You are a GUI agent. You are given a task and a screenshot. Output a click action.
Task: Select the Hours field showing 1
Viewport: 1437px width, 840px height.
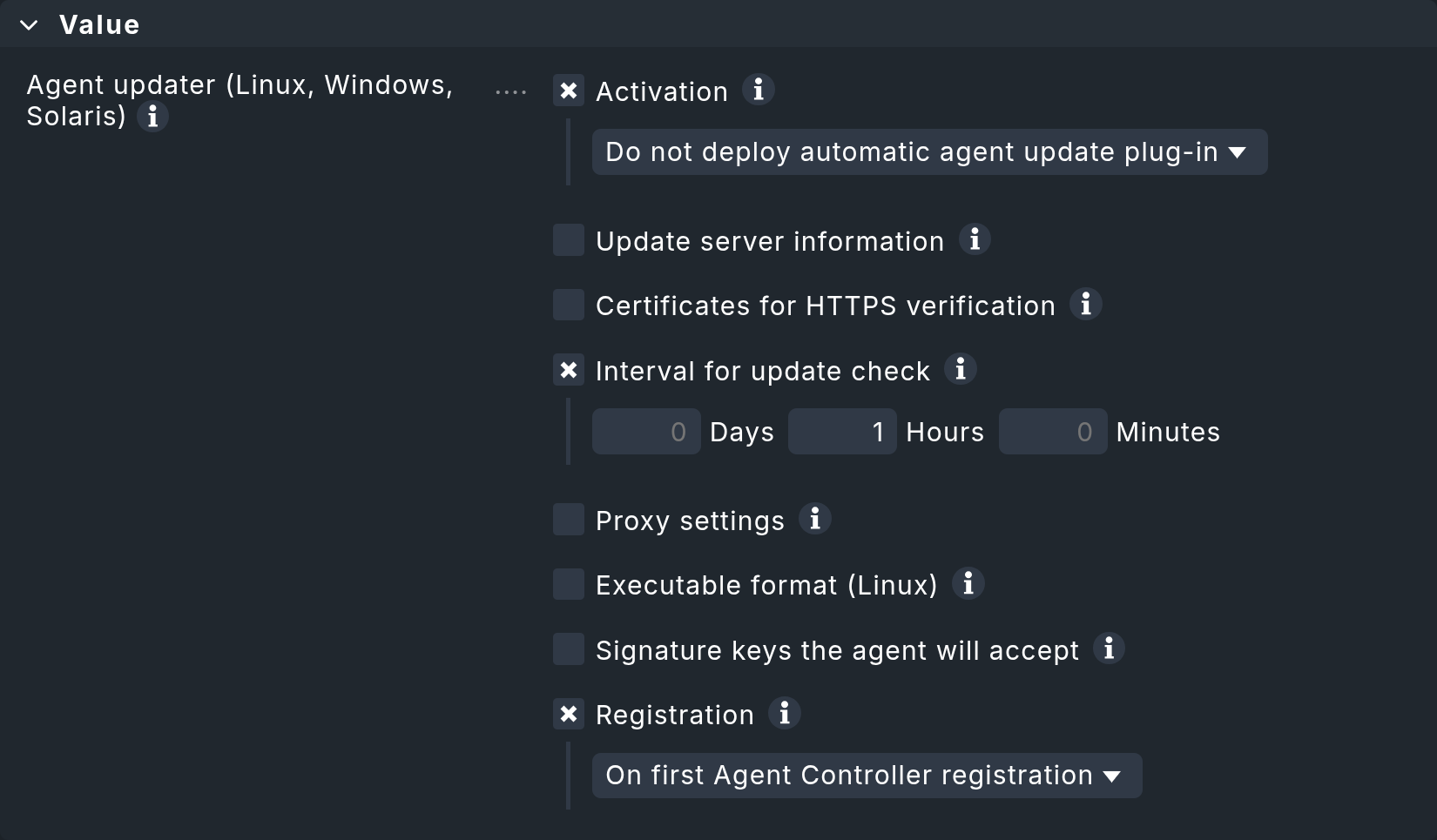[842, 431]
